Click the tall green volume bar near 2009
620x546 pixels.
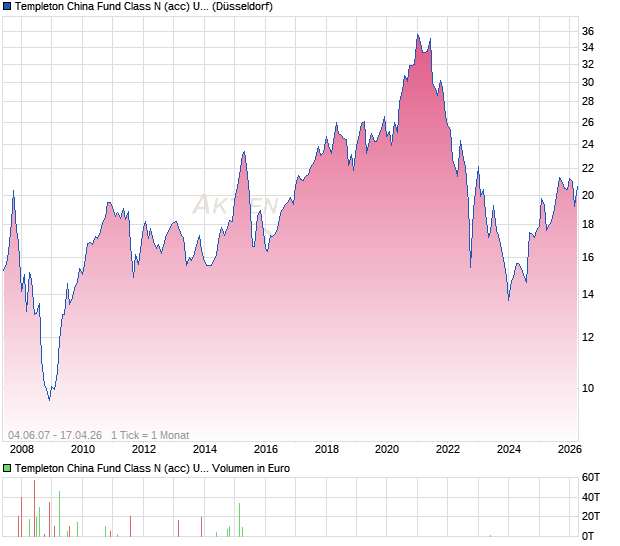(59, 514)
